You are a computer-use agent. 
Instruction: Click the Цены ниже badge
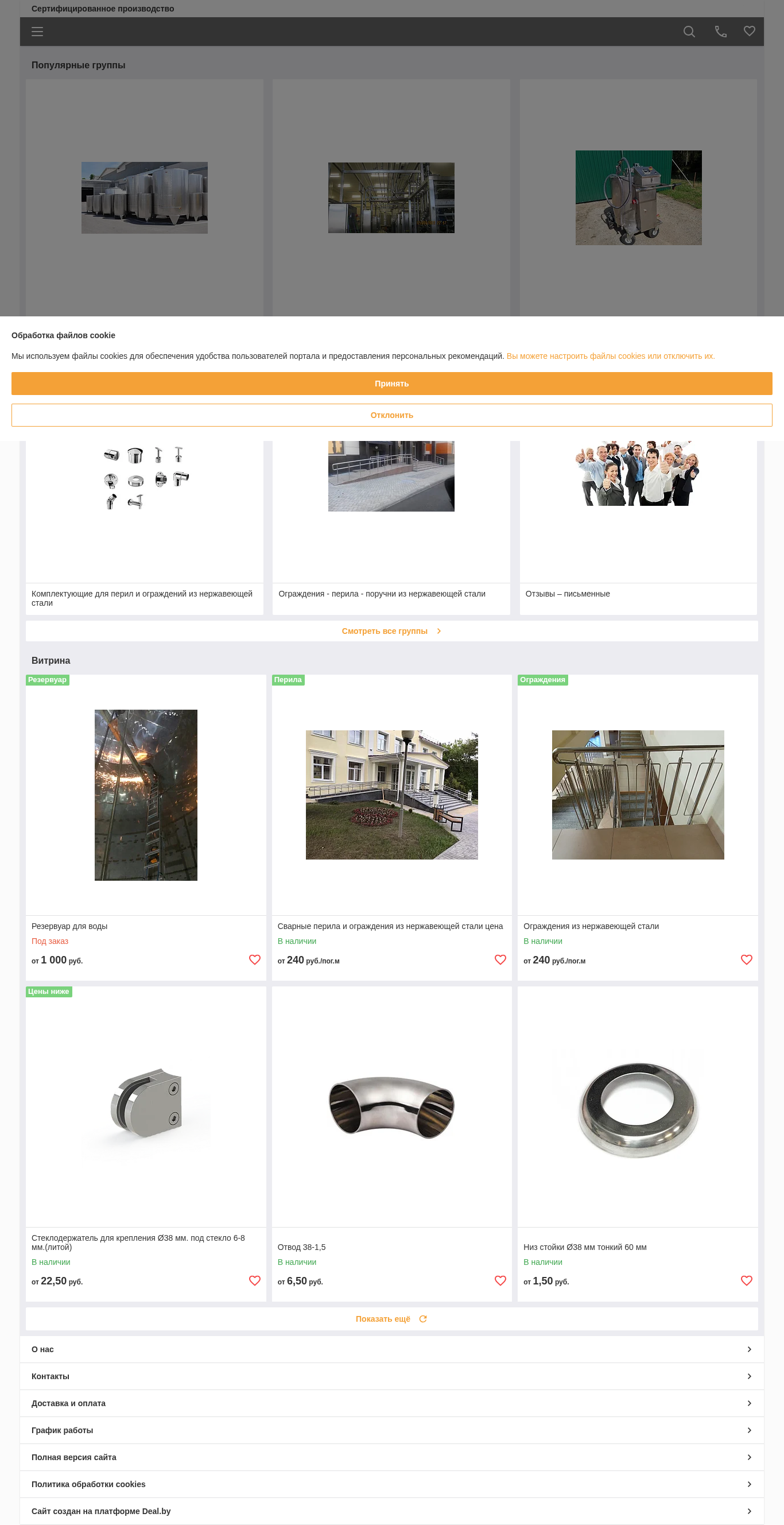[49, 992]
